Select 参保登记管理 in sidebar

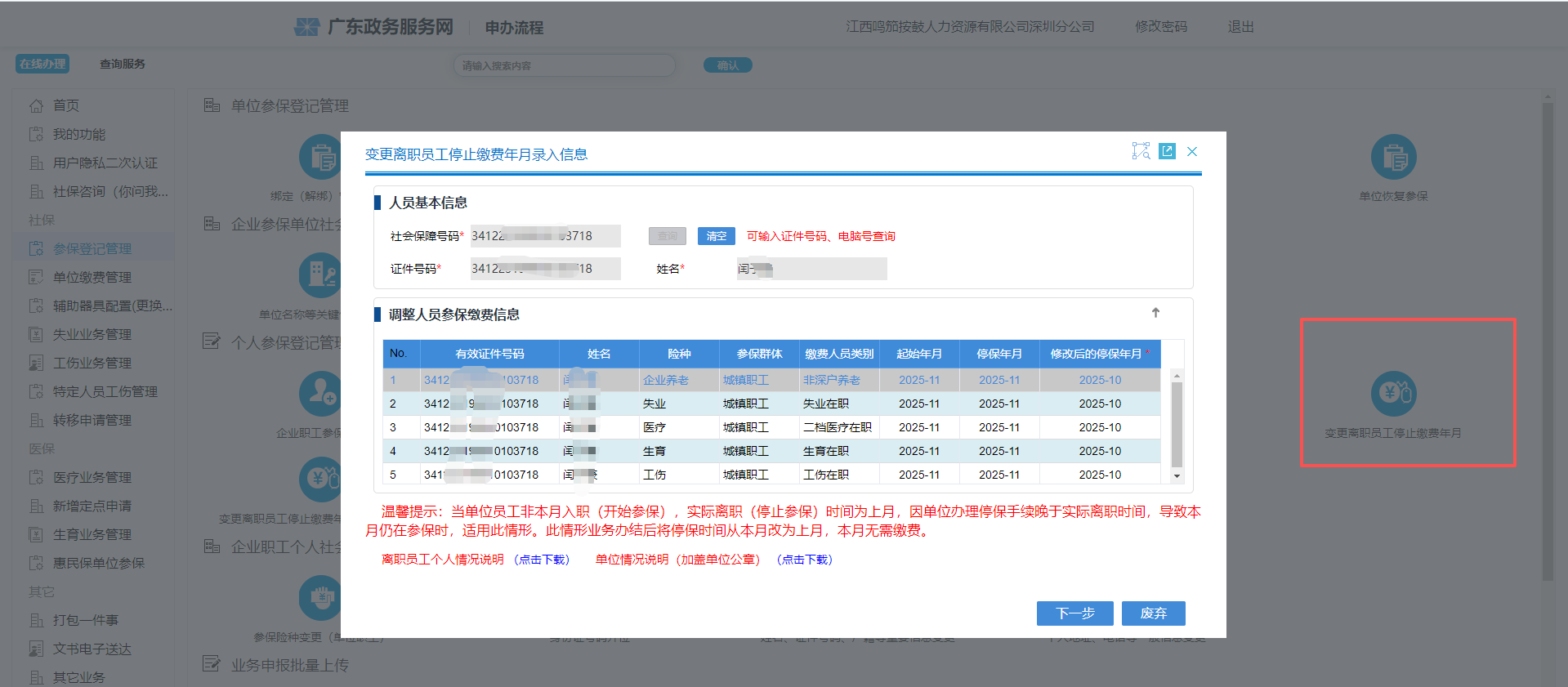point(92,248)
